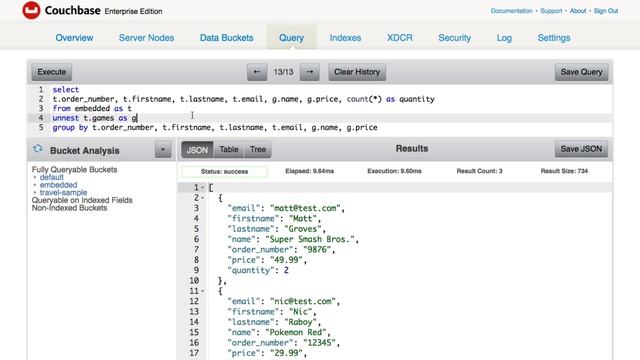Select the embedded bucket
The image size is (640, 360).
coord(58,185)
